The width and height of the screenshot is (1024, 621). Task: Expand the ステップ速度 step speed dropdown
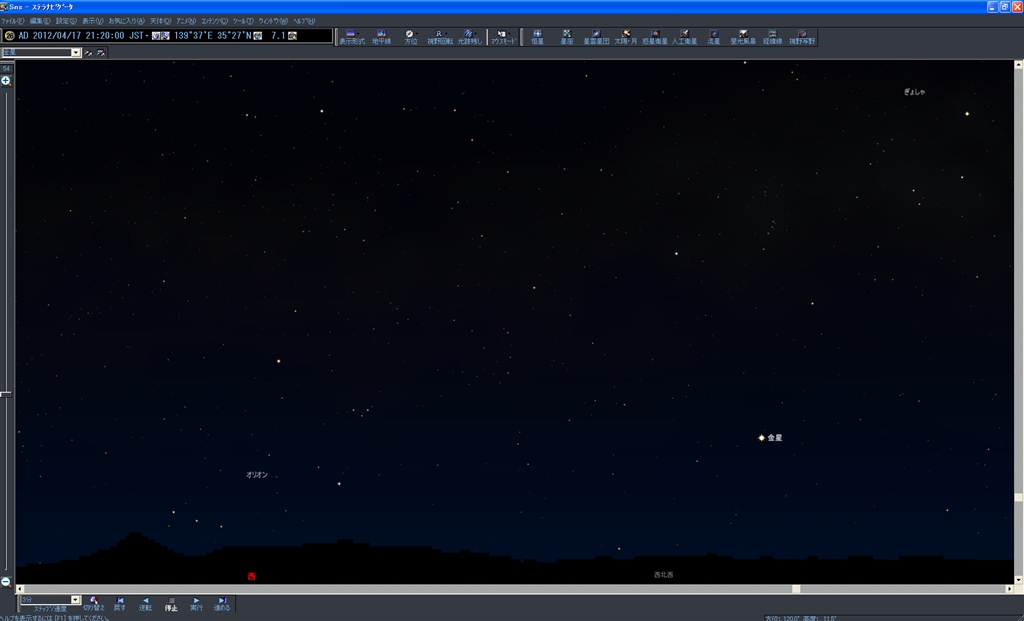(76, 600)
